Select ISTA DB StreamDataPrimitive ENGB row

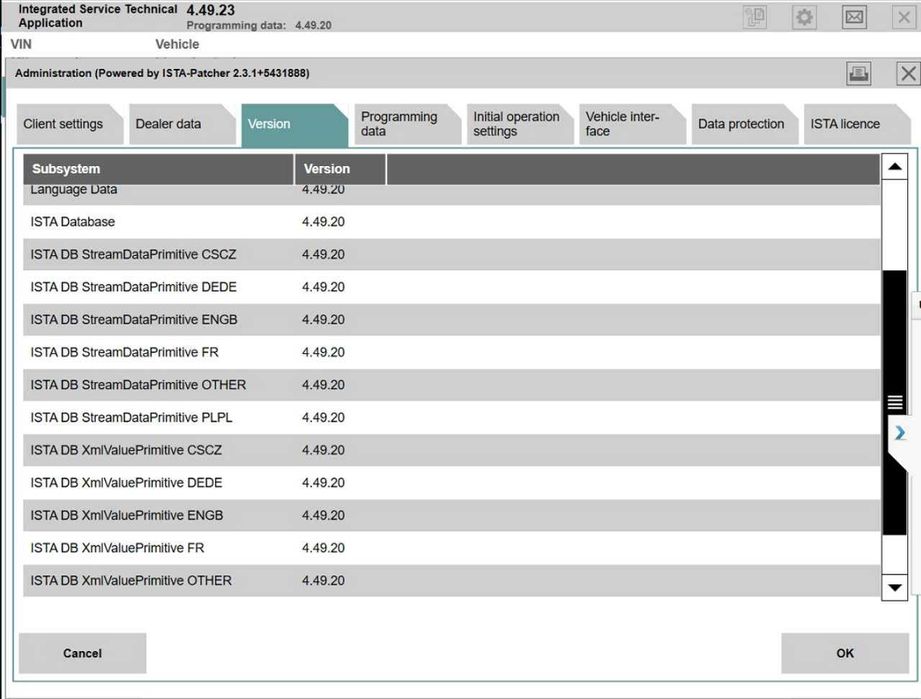[x=452, y=320]
